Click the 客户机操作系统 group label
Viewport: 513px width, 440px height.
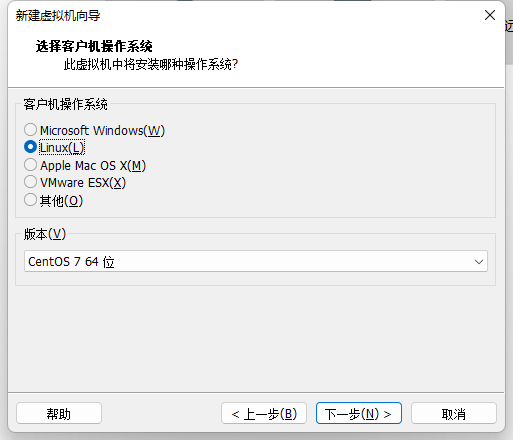65,104
